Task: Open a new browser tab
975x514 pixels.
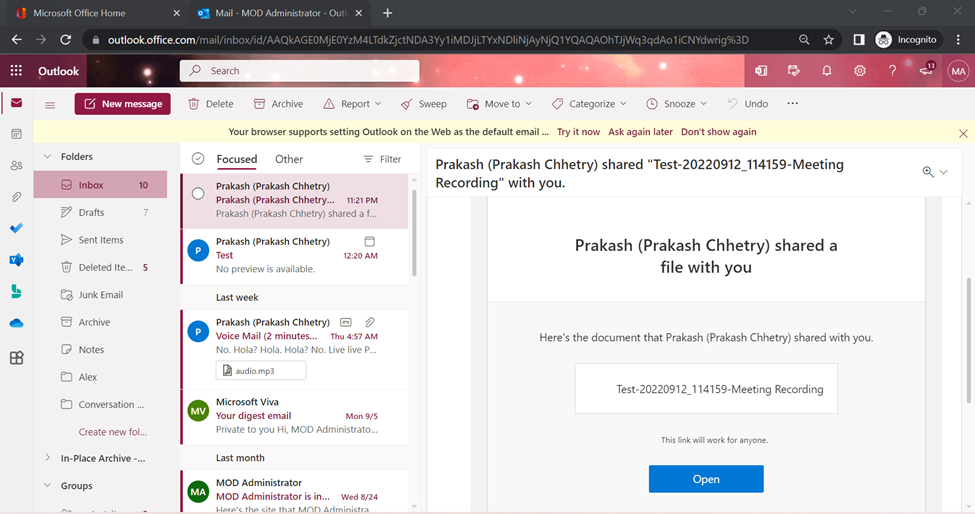Action: (x=387, y=13)
